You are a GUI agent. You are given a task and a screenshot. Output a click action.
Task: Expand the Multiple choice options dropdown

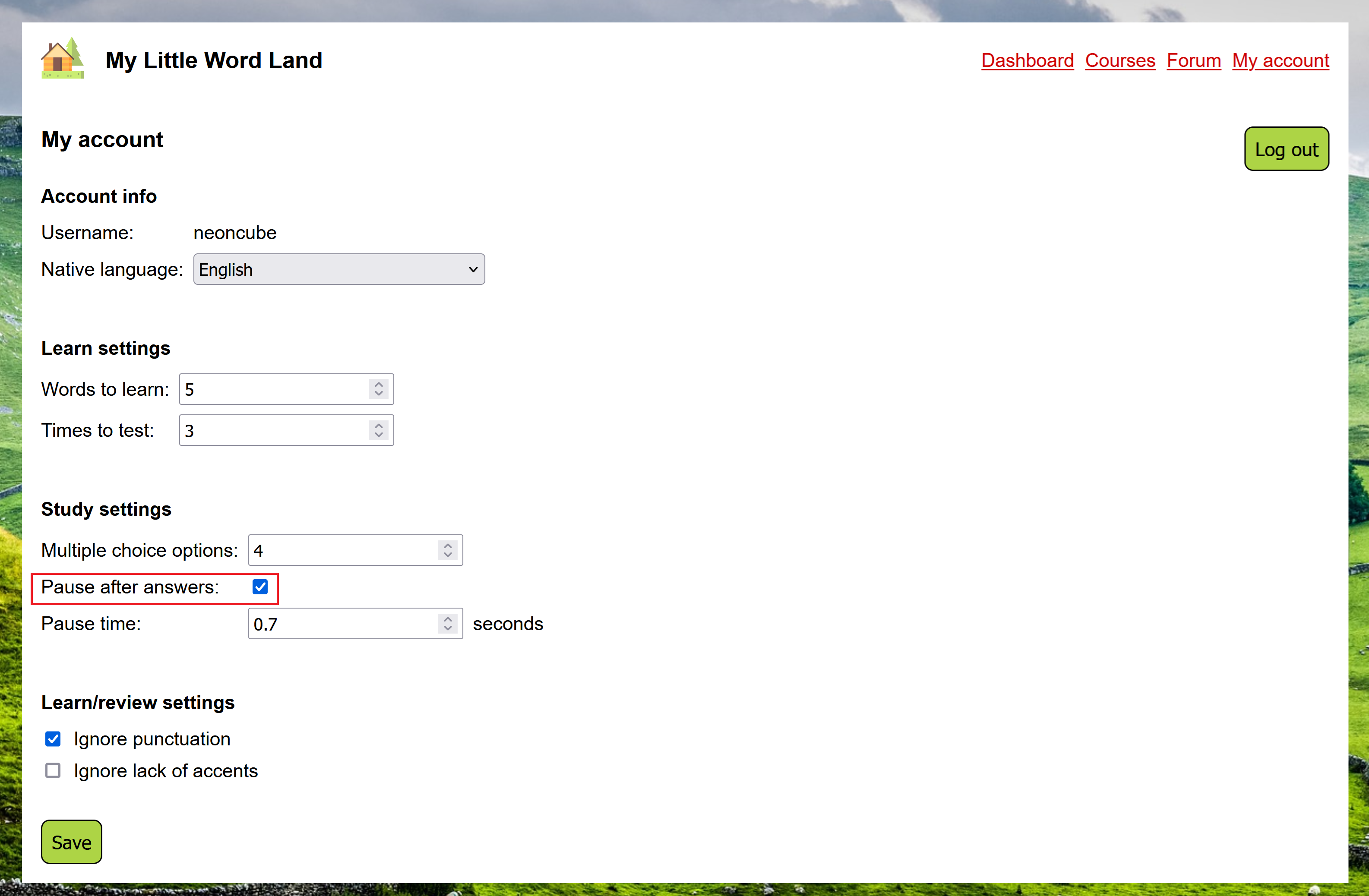[448, 550]
